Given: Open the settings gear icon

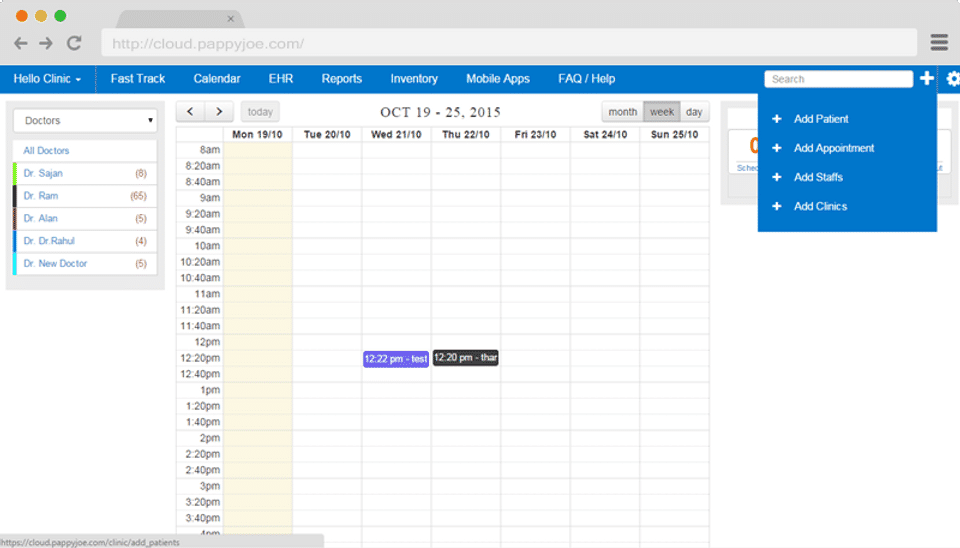Looking at the screenshot, I should point(953,78).
